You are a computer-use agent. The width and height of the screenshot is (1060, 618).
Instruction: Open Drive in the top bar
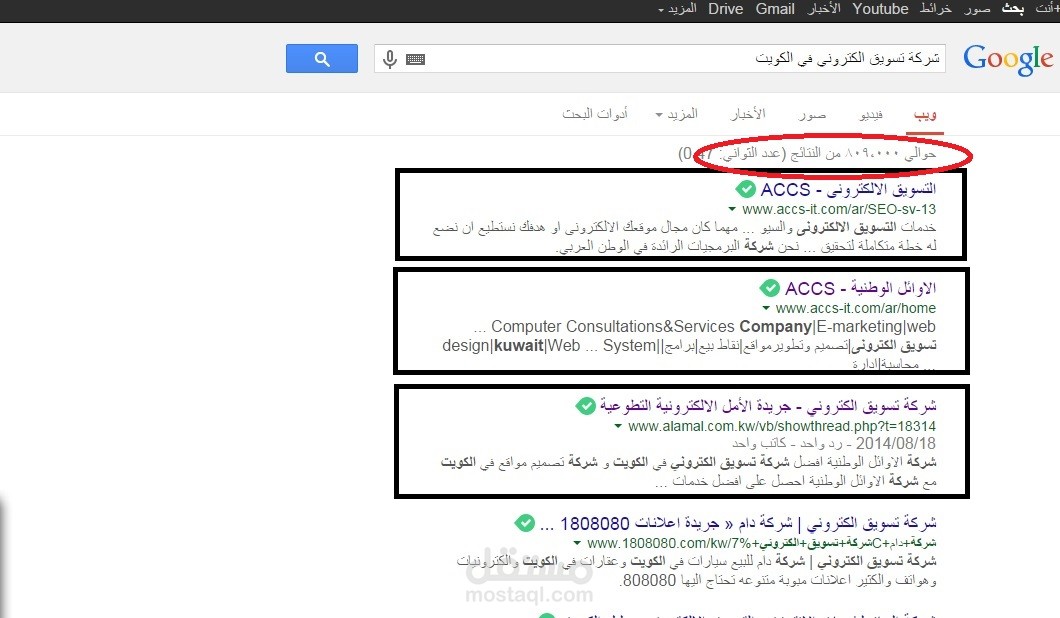coord(725,9)
